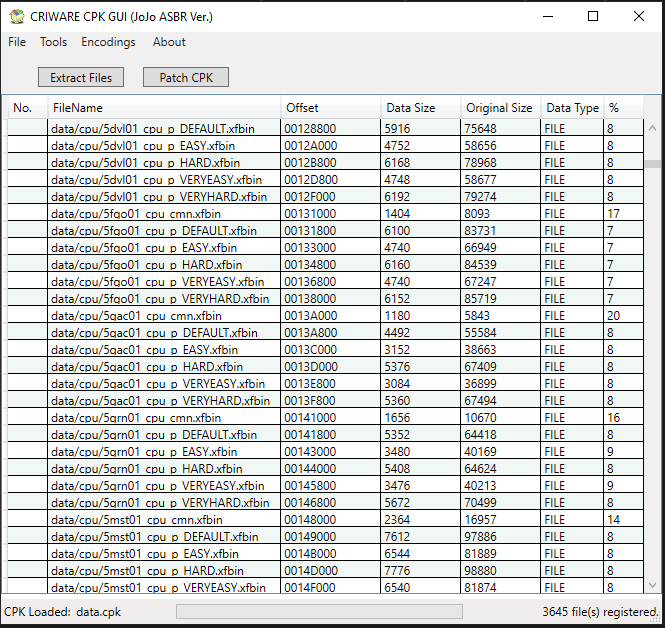Viewport: 665px width, 628px height.
Task: Maximize the CPK GUI window
Action: pyautogui.click(x=593, y=16)
